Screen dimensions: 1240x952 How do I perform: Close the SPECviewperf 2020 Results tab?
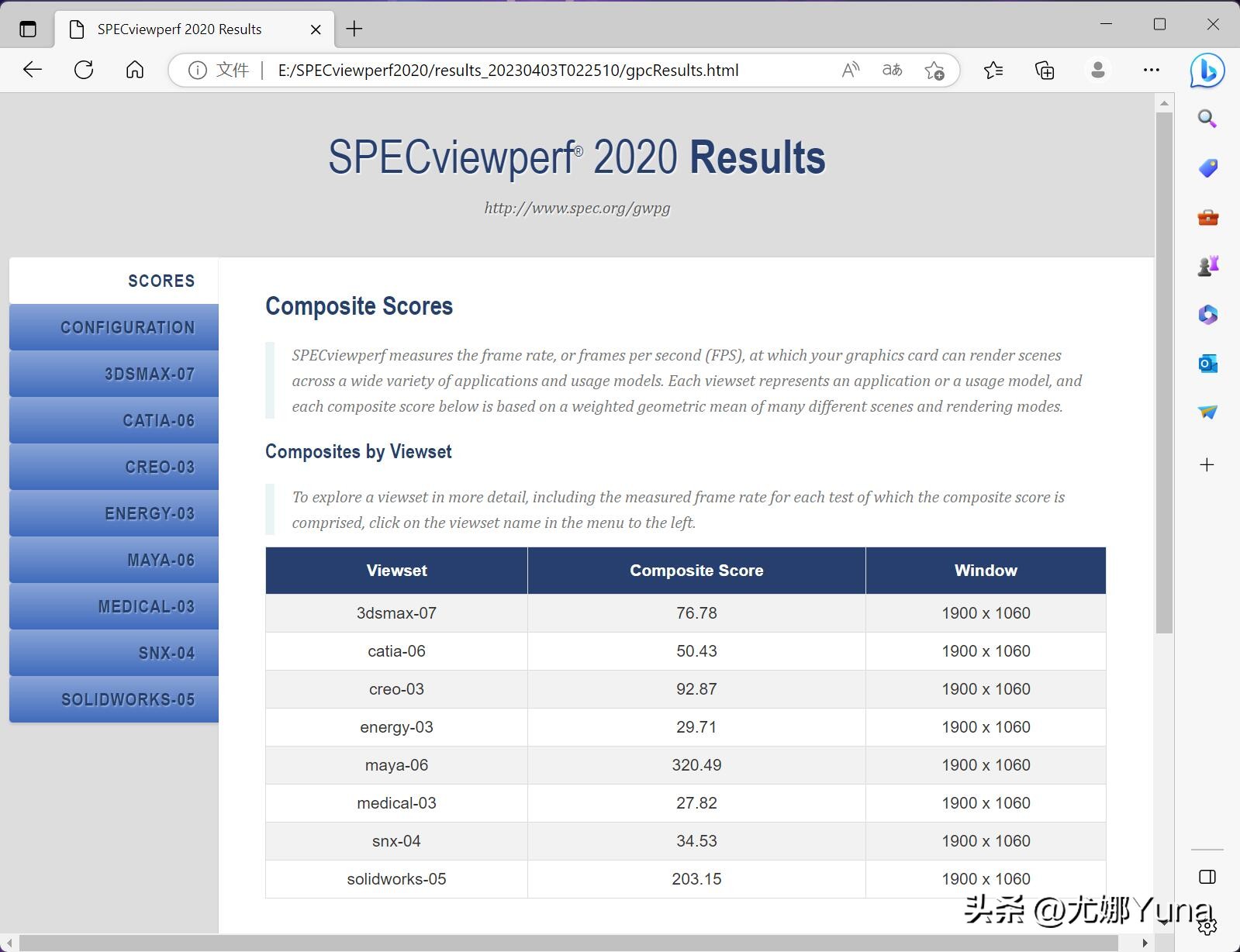coord(316,29)
